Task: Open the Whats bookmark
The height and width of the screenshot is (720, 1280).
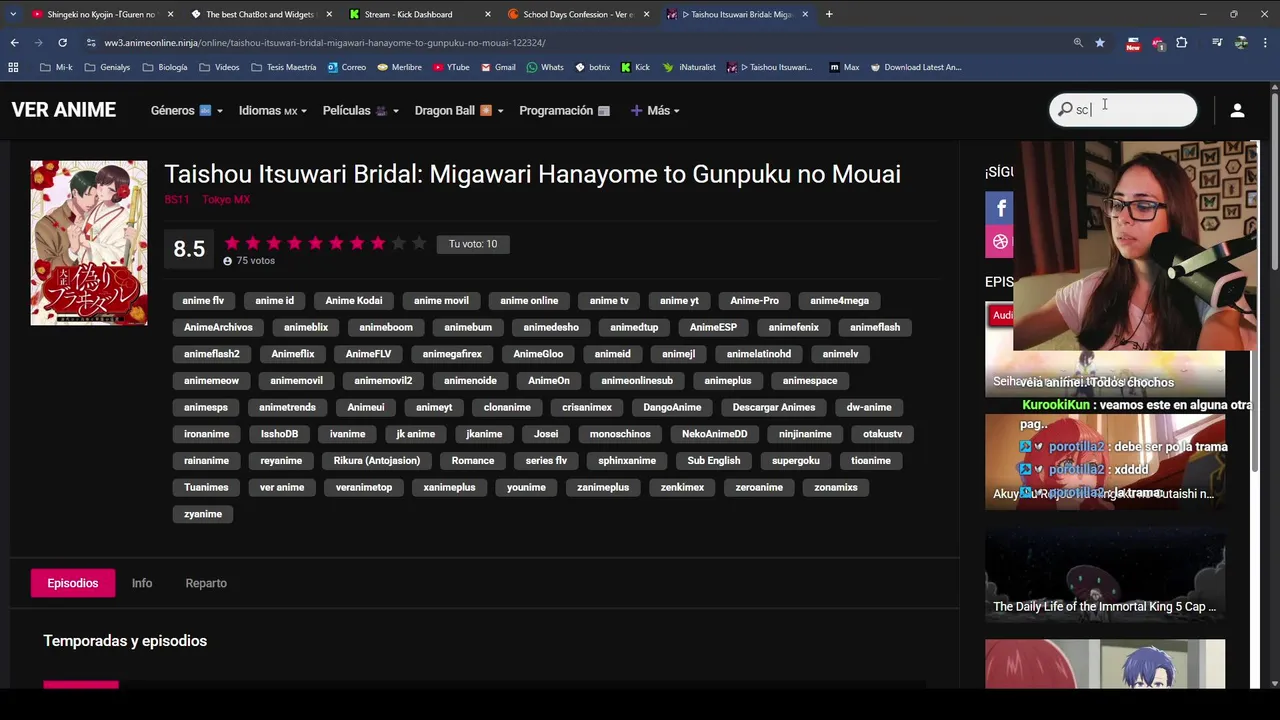Action: (545, 67)
